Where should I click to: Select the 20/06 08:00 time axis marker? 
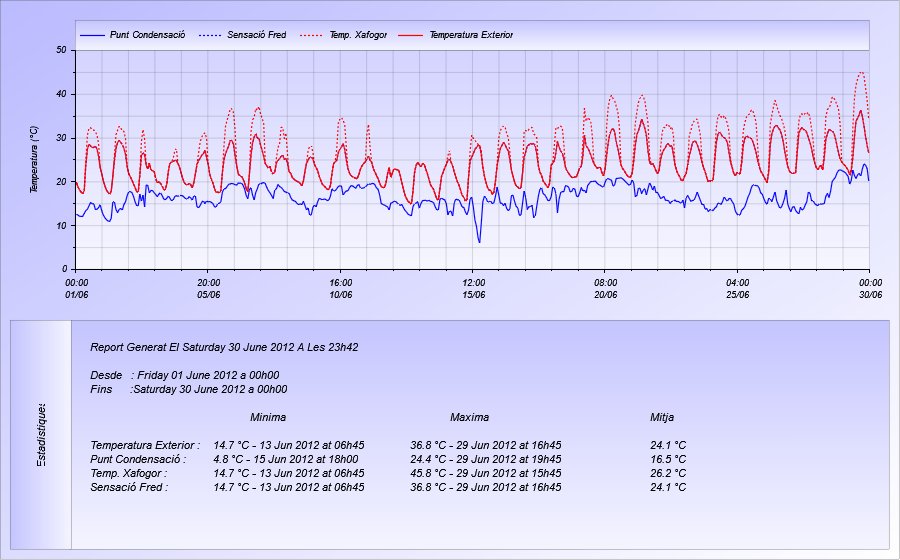pyautogui.click(x=605, y=288)
